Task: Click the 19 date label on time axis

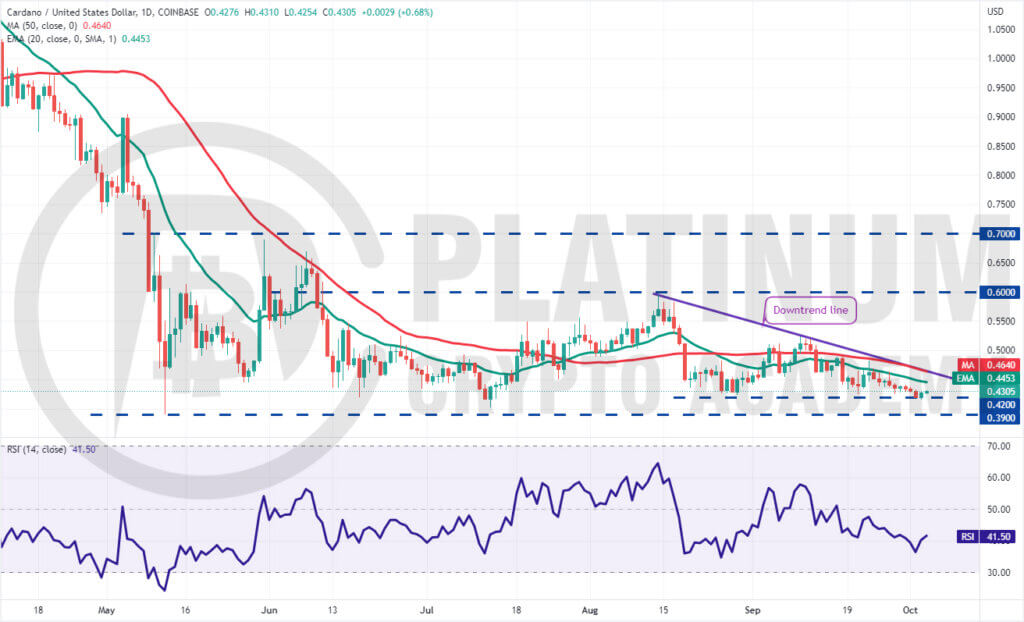Action: [x=847, y=610]
